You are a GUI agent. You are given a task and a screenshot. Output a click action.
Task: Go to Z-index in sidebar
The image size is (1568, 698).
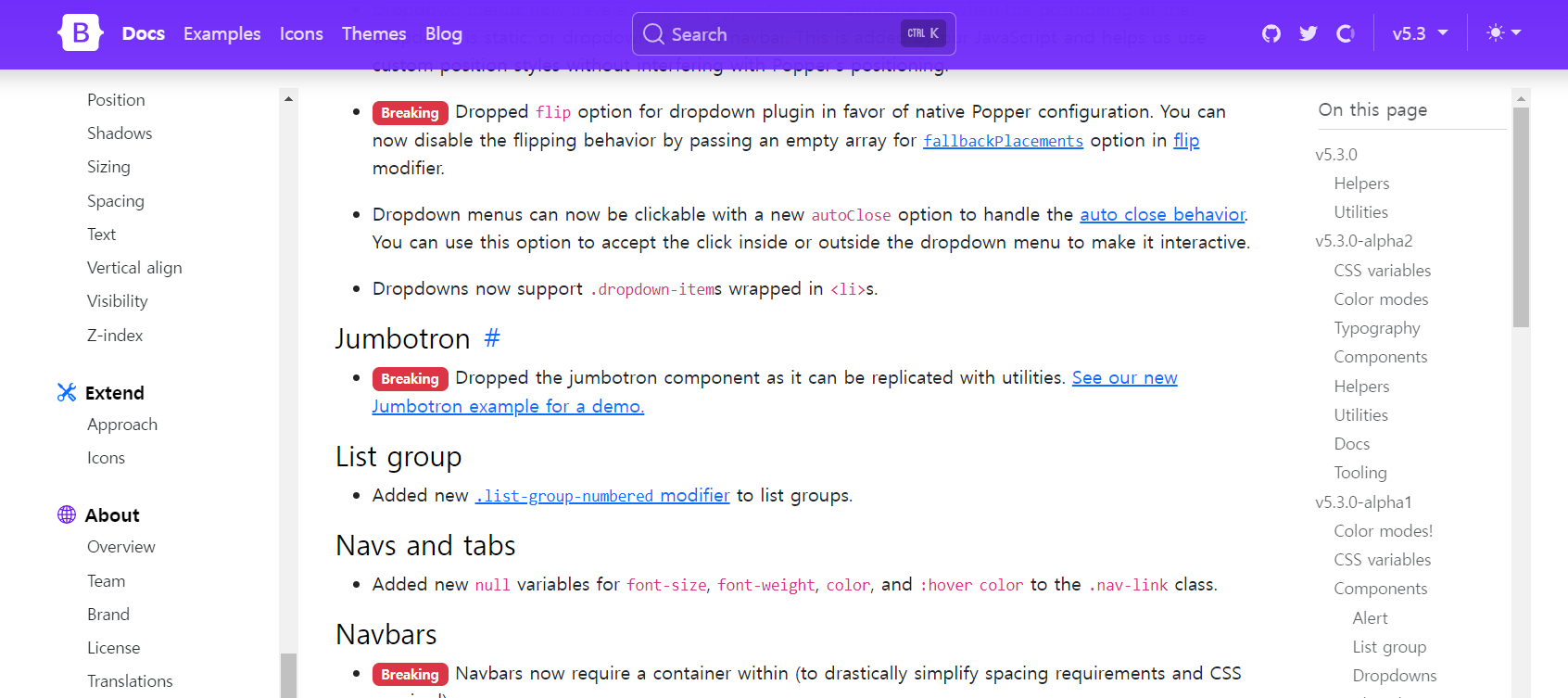[x=115, y=335]
